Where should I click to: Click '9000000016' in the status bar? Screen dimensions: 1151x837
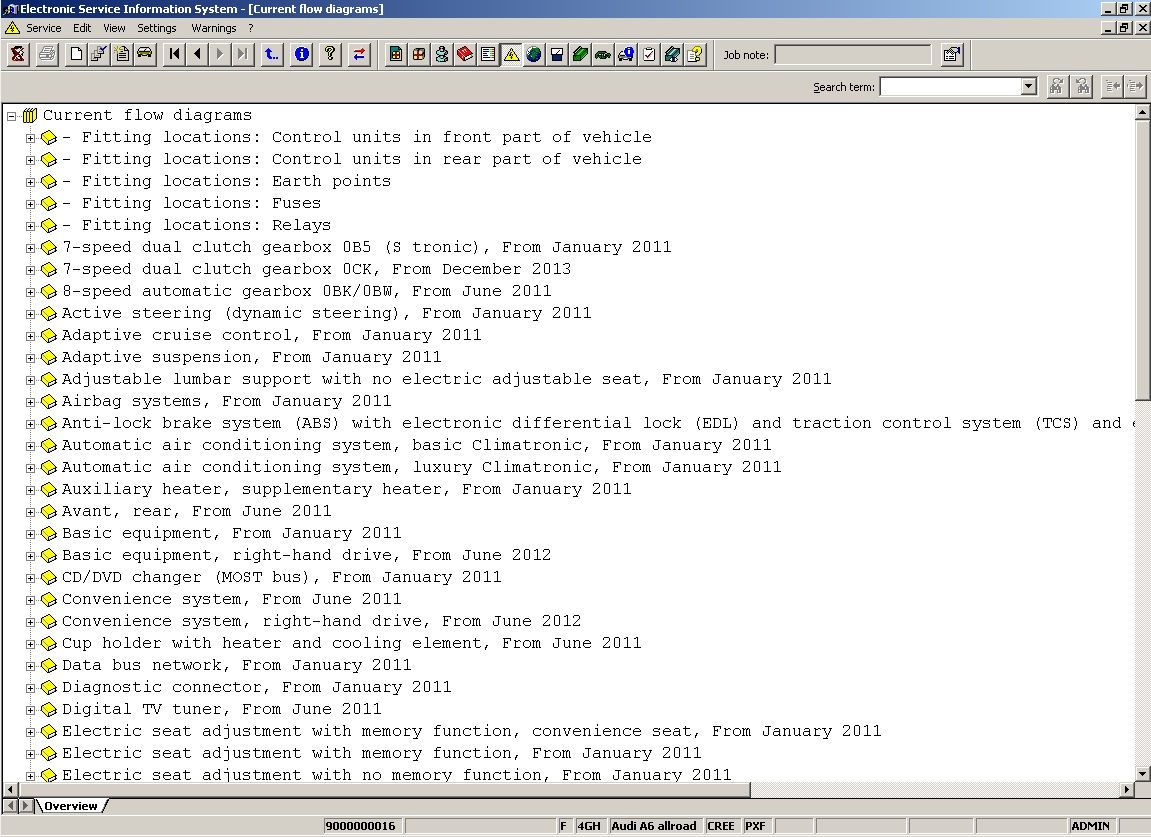click(360, 826)
